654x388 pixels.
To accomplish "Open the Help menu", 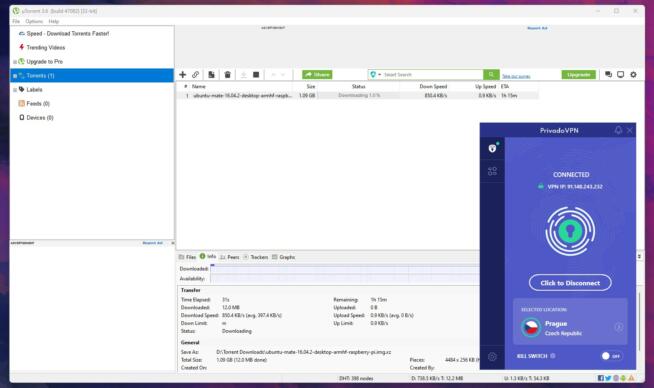I will pos(54,21).
